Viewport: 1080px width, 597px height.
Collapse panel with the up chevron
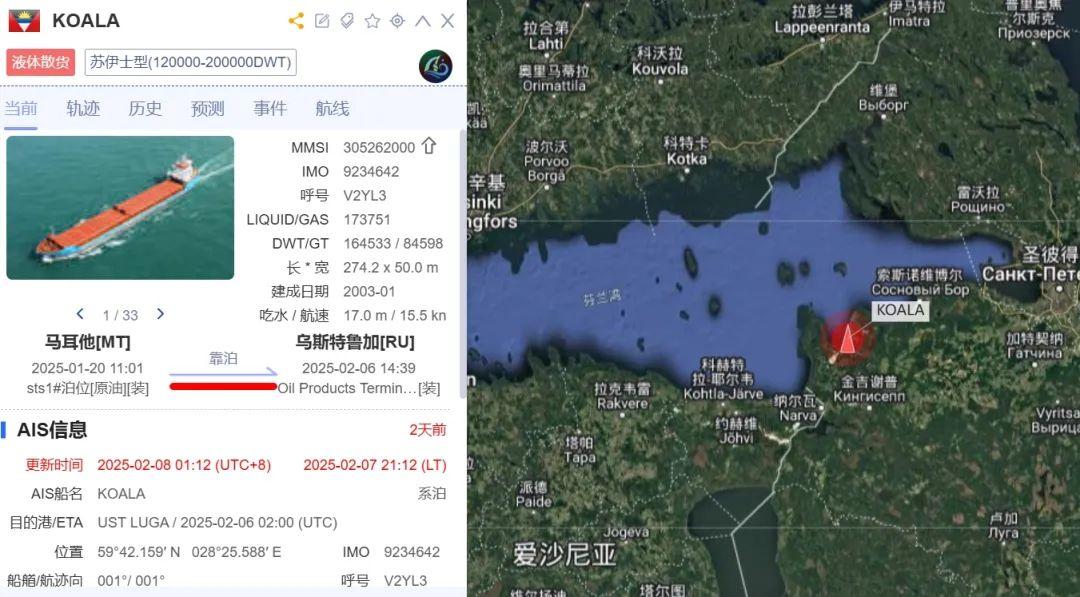pos(423,21)
